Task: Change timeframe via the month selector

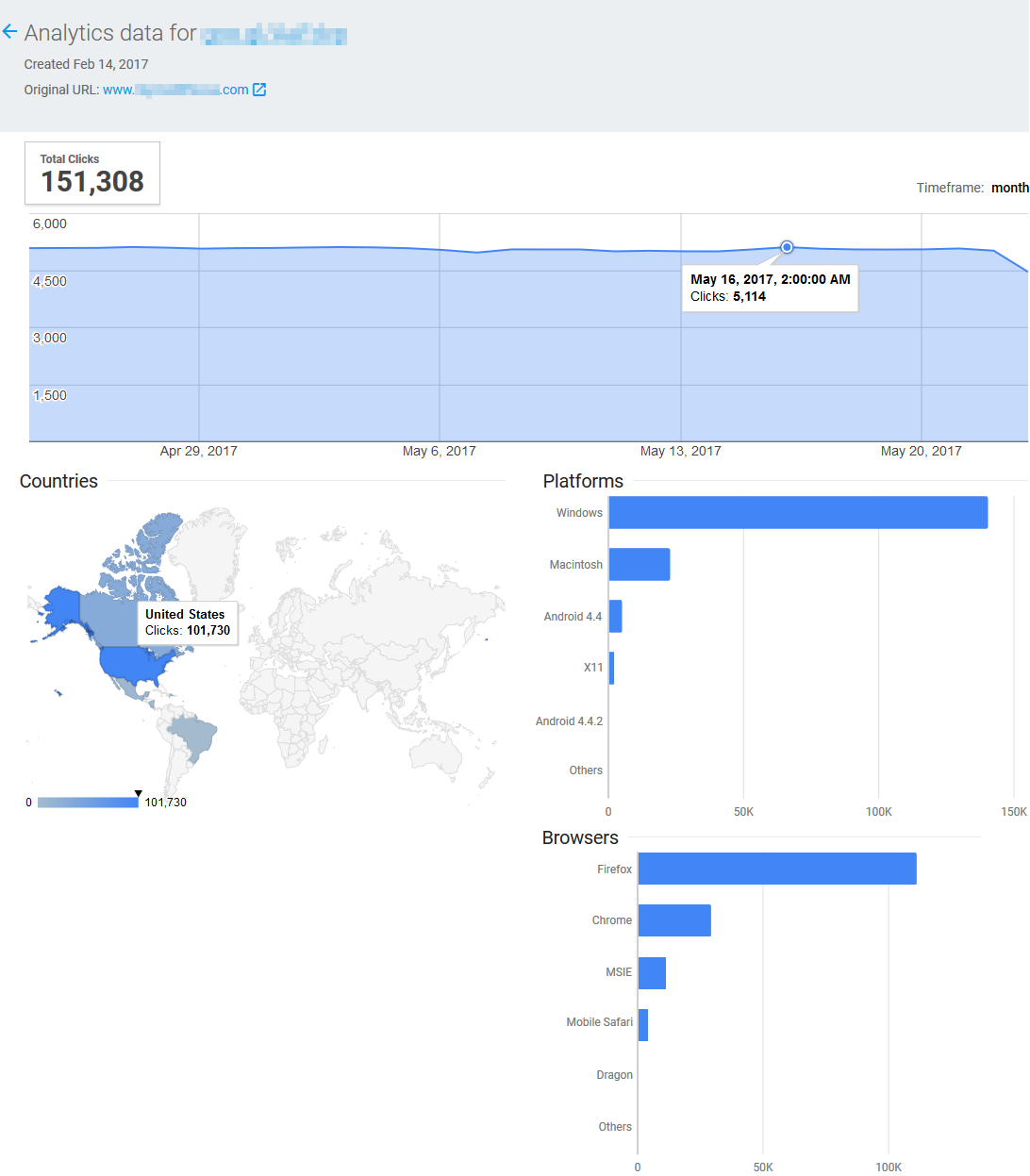Action: click(x=1009, y=188)
